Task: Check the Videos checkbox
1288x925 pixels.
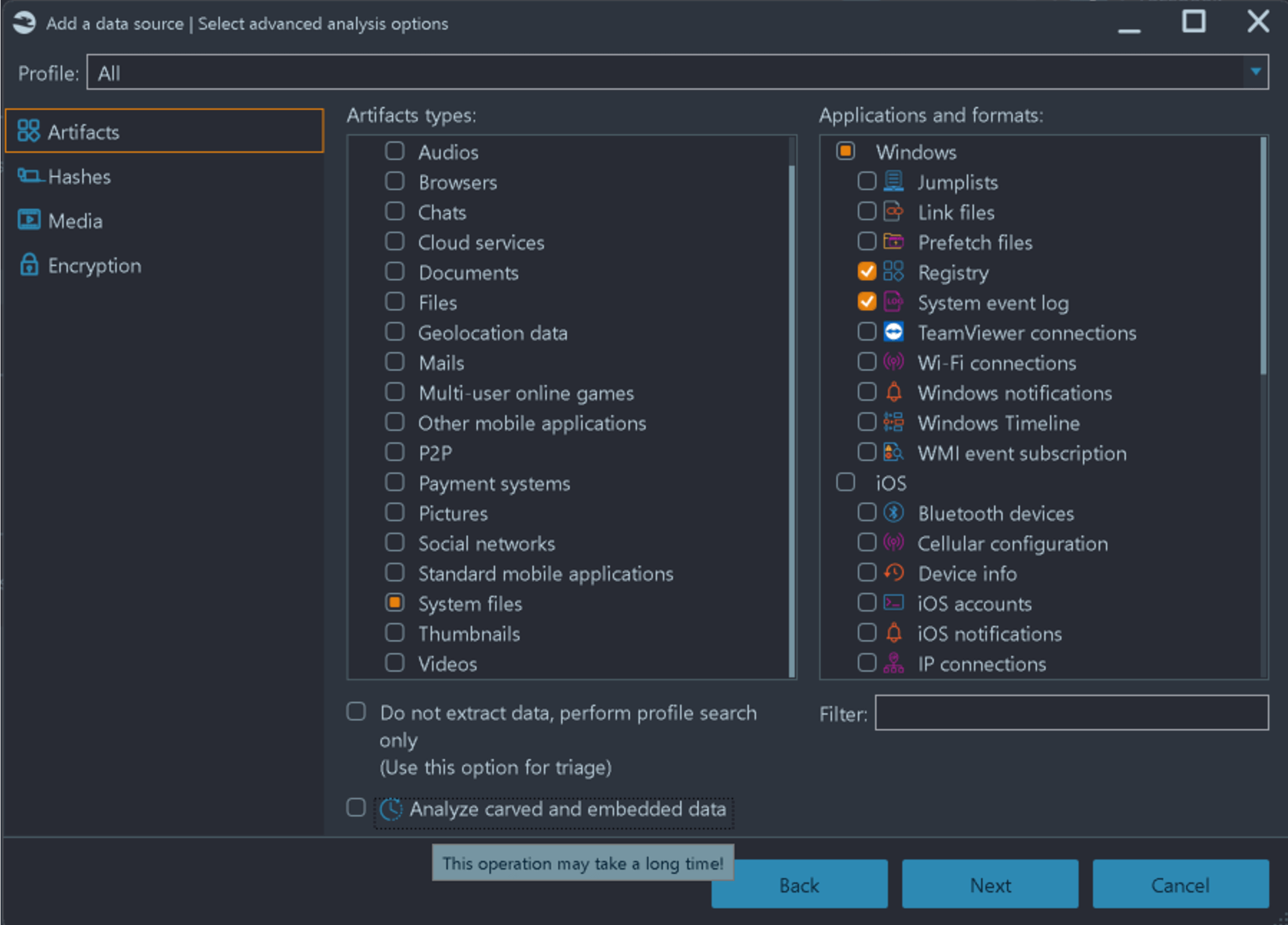Action: click(x=394, y=663)
